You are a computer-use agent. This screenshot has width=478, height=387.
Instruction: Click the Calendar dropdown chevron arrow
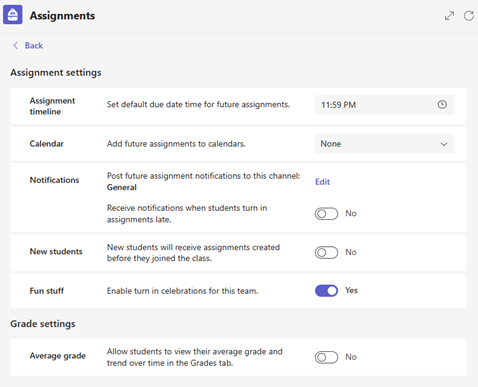[444, 144]
